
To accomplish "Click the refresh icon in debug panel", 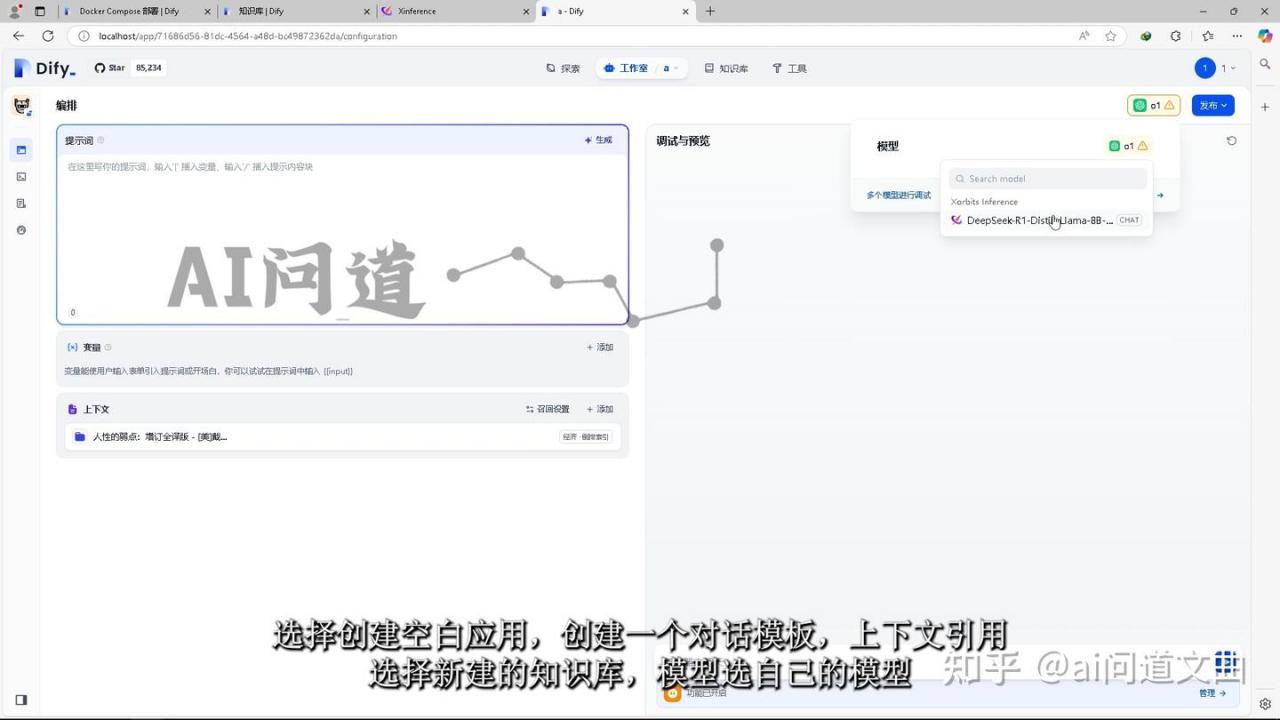I will point(1231,141).
